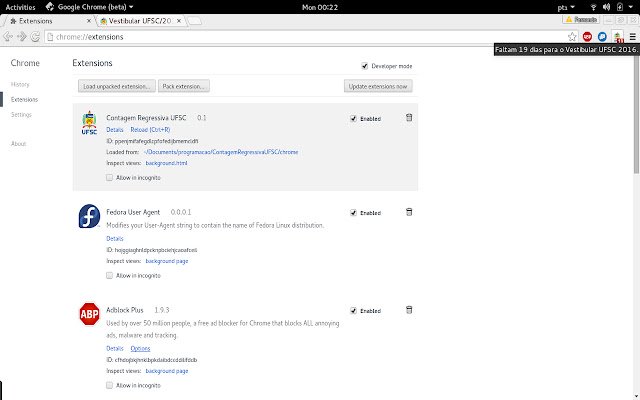Viewport: 640px width, 400px height.
Task: Open the pt1 keyboard layout dropdown
Action: tap(566, 7)
